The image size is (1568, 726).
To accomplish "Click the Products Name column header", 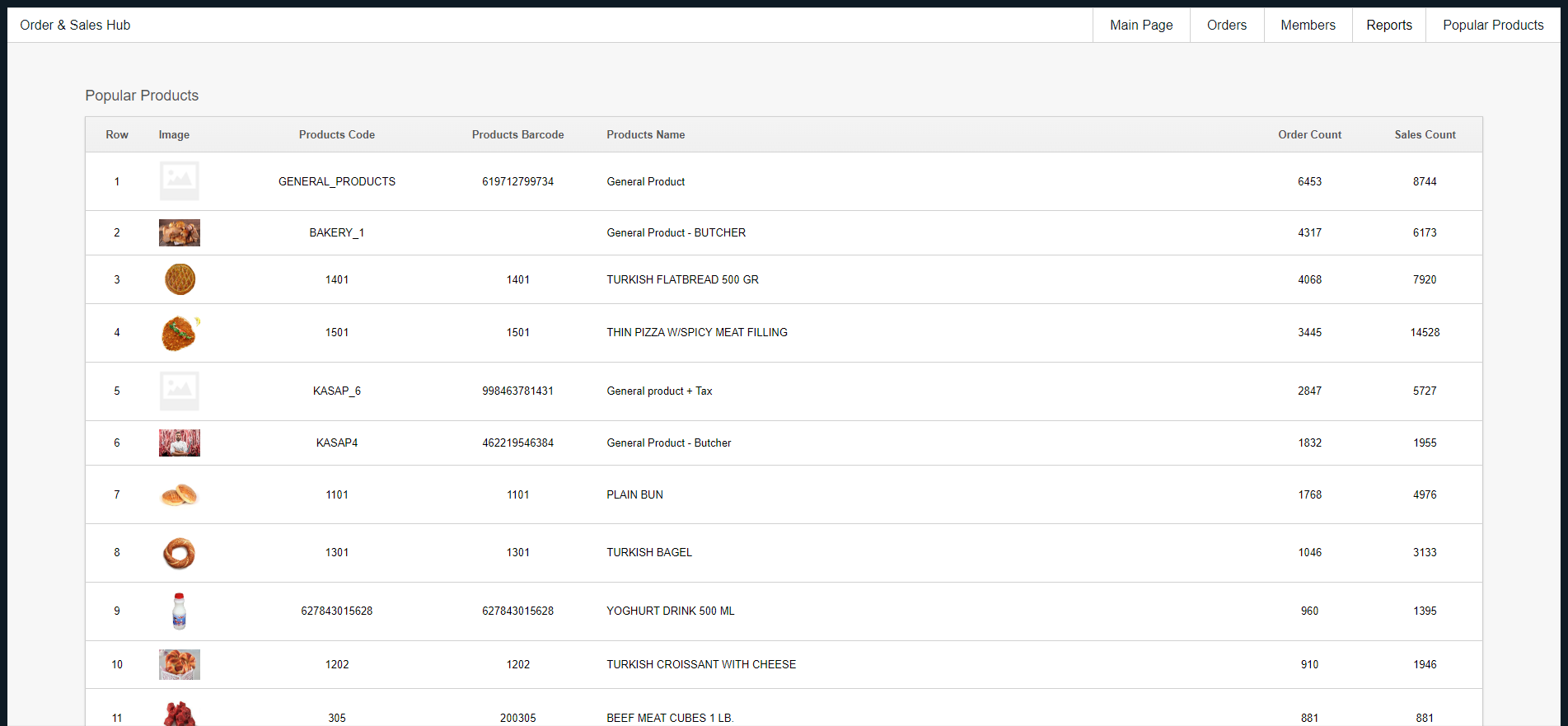I will (646, 134).
